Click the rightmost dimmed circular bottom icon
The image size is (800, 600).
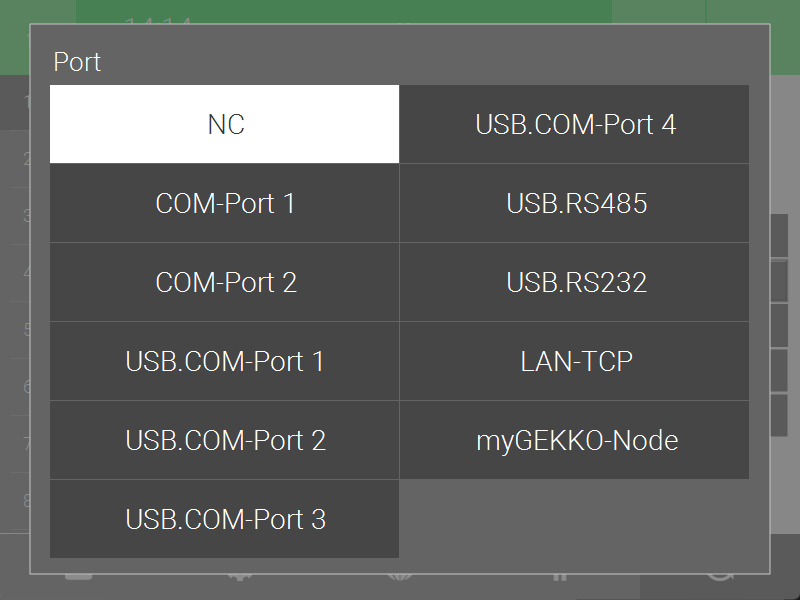pyautogui.click(x=720, y=577)
